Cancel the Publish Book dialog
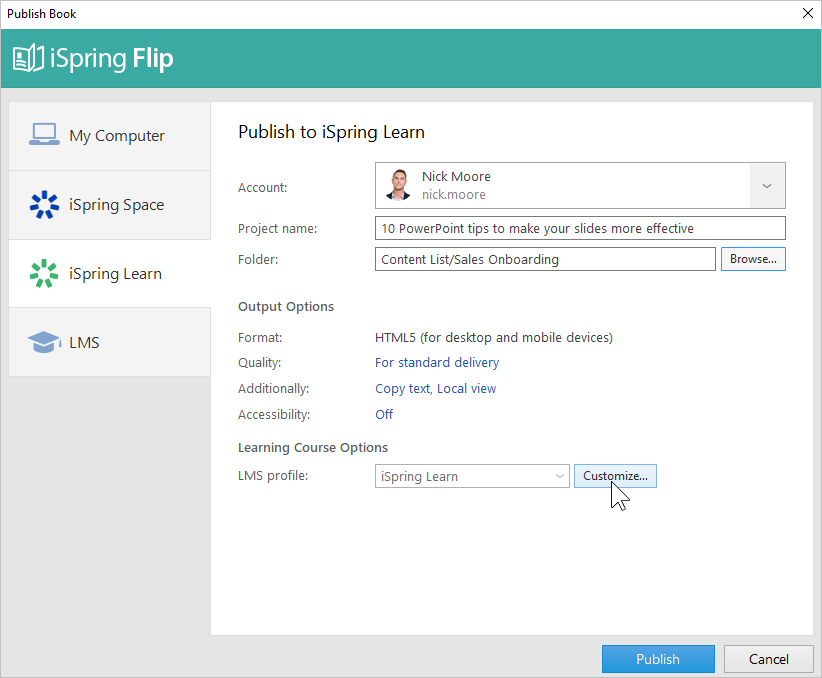The width and height of the screenshot is (822, 678). coord(769,659)
